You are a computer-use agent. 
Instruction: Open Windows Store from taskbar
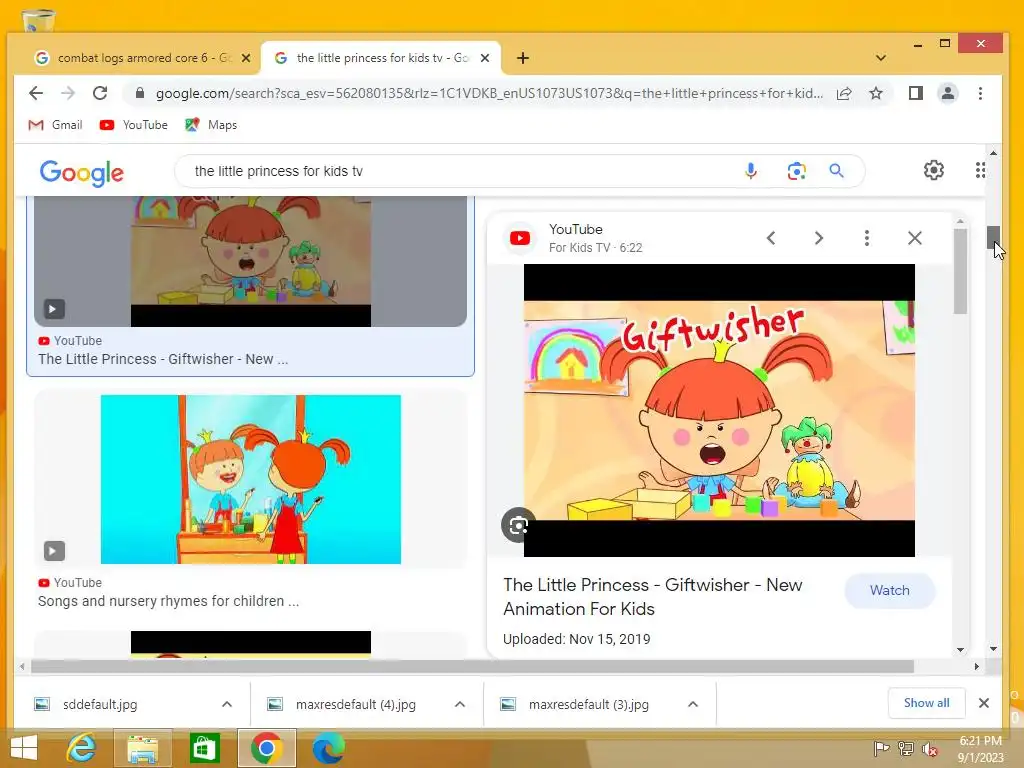[x=204, y=748]
